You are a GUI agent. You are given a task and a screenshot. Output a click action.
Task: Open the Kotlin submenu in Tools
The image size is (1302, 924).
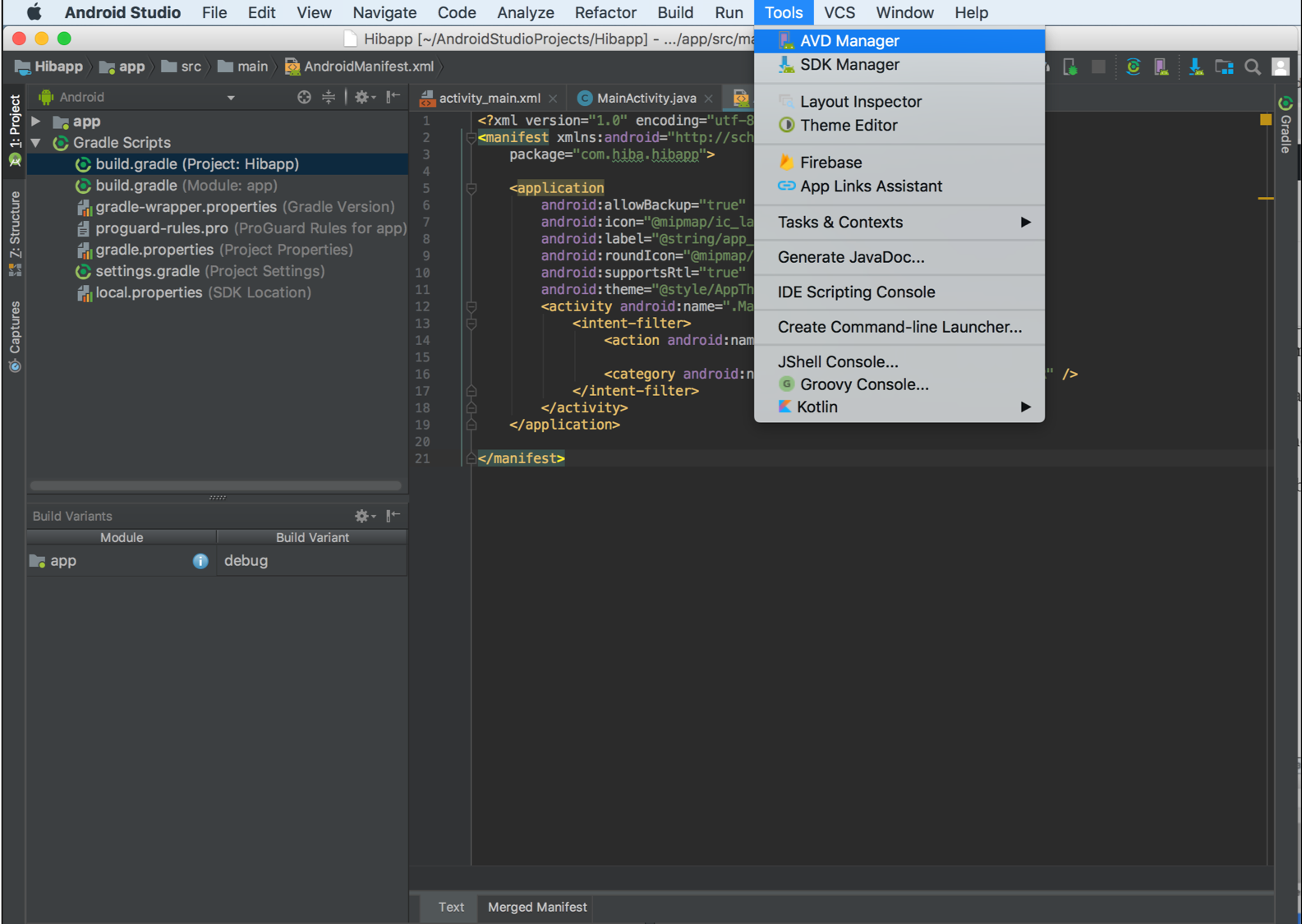coord(899,407)
